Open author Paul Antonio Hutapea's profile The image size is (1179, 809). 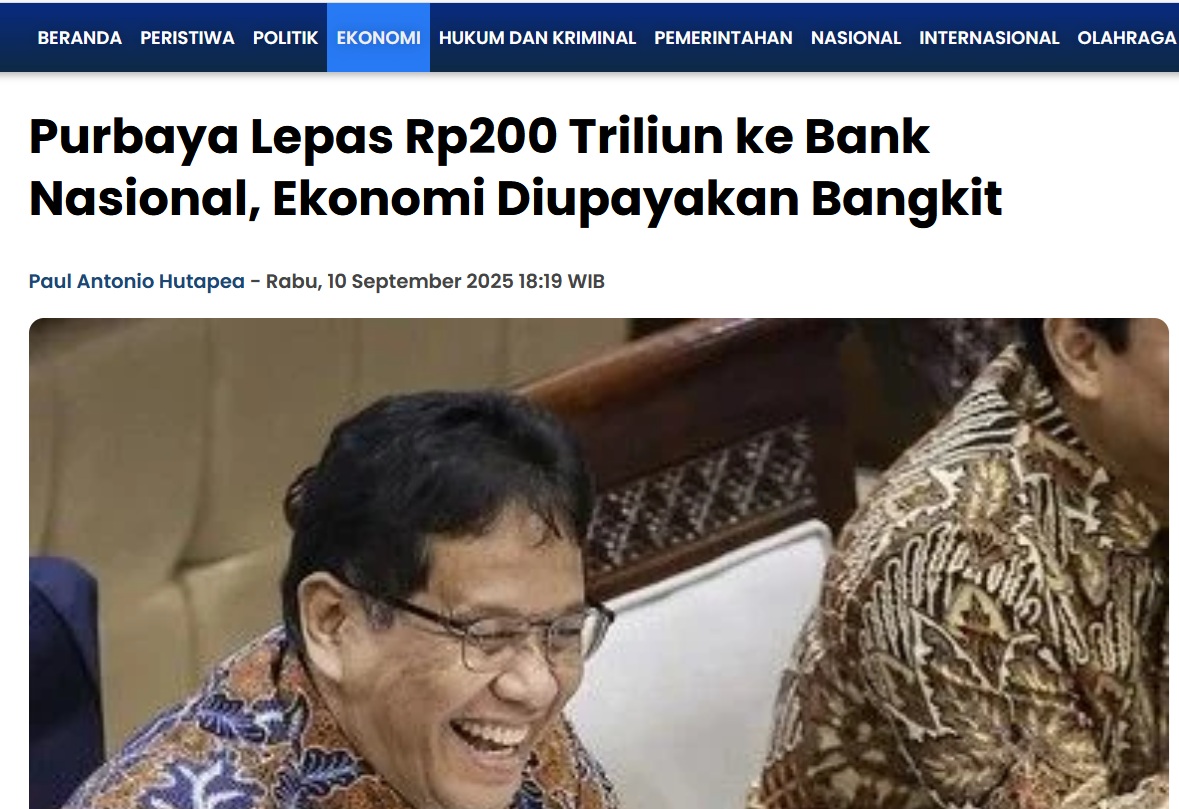pyautogui.click(x=137, y=281)
